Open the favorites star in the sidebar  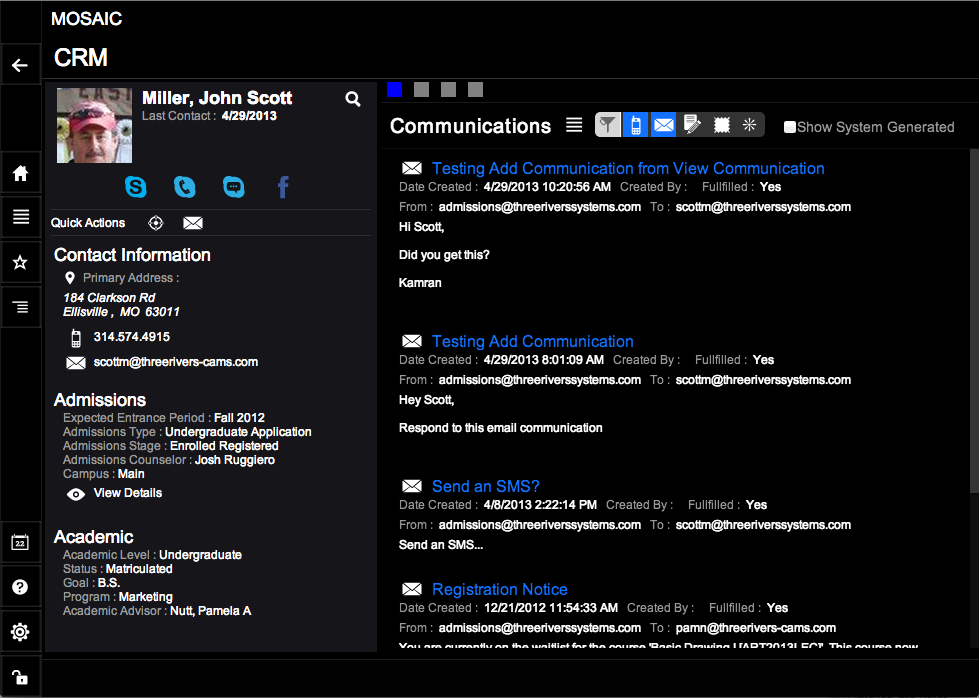20,262
